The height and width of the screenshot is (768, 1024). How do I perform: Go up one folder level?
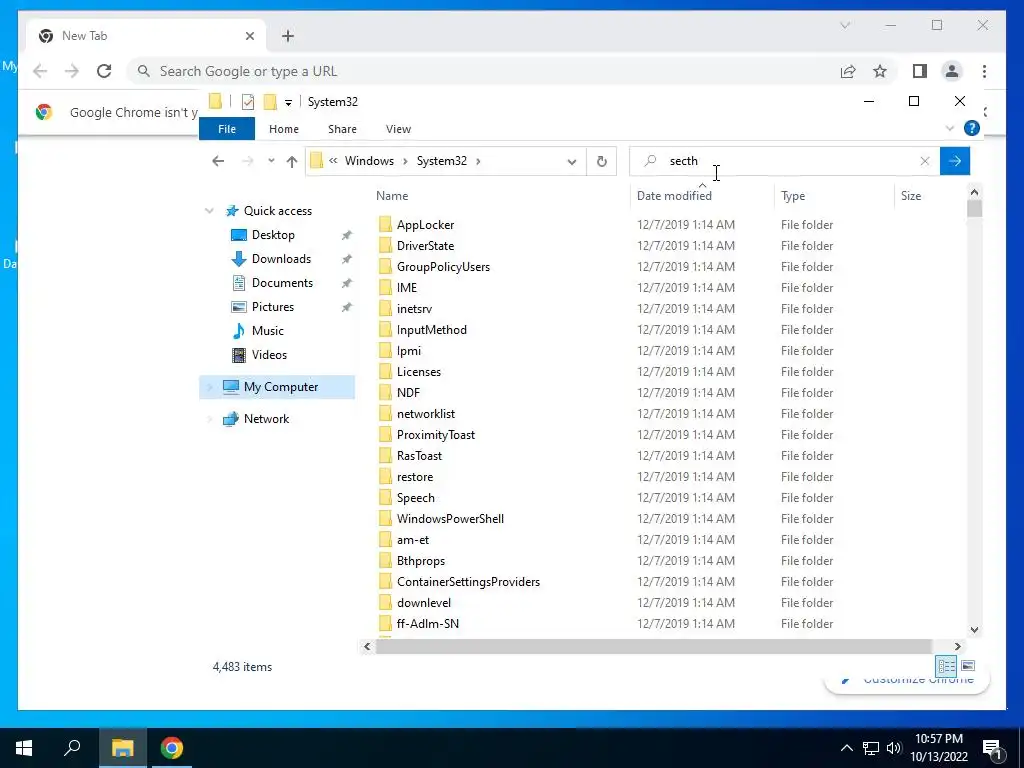[292, 161]
